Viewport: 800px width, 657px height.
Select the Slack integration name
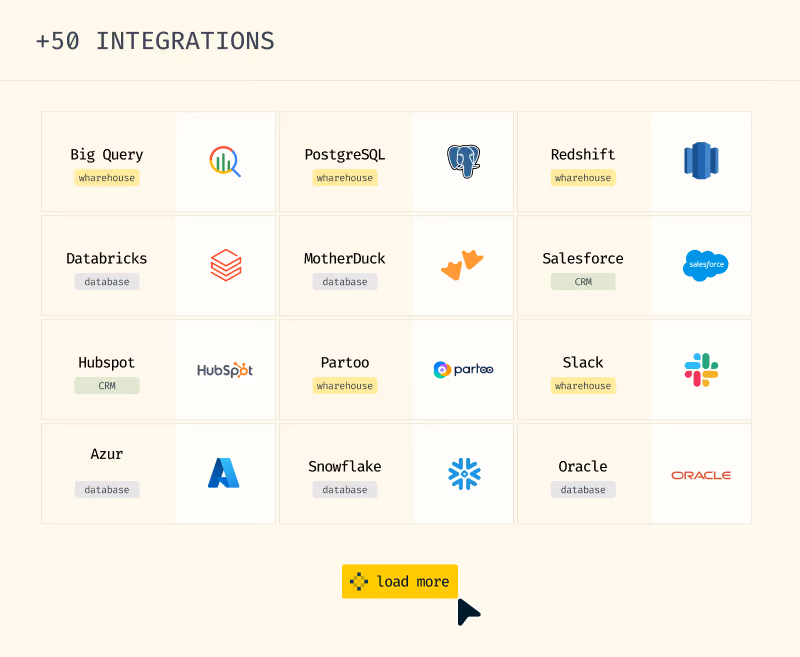tap(583, 363)
